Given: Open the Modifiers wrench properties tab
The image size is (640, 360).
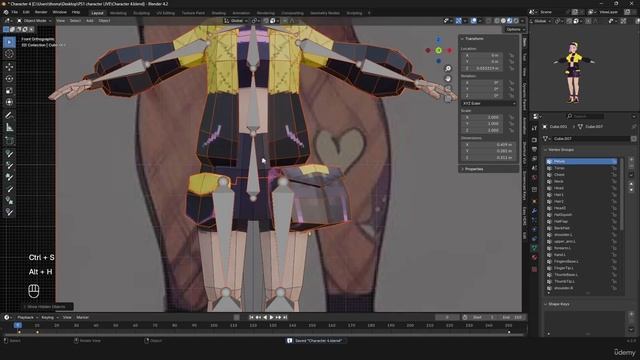Looking at the screenshot, I should pyautogui.click(x=534, y=211).
